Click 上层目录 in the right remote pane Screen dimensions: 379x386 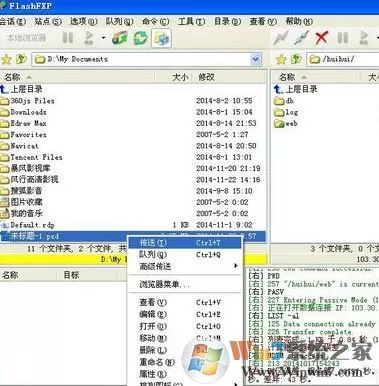[295, 89]
